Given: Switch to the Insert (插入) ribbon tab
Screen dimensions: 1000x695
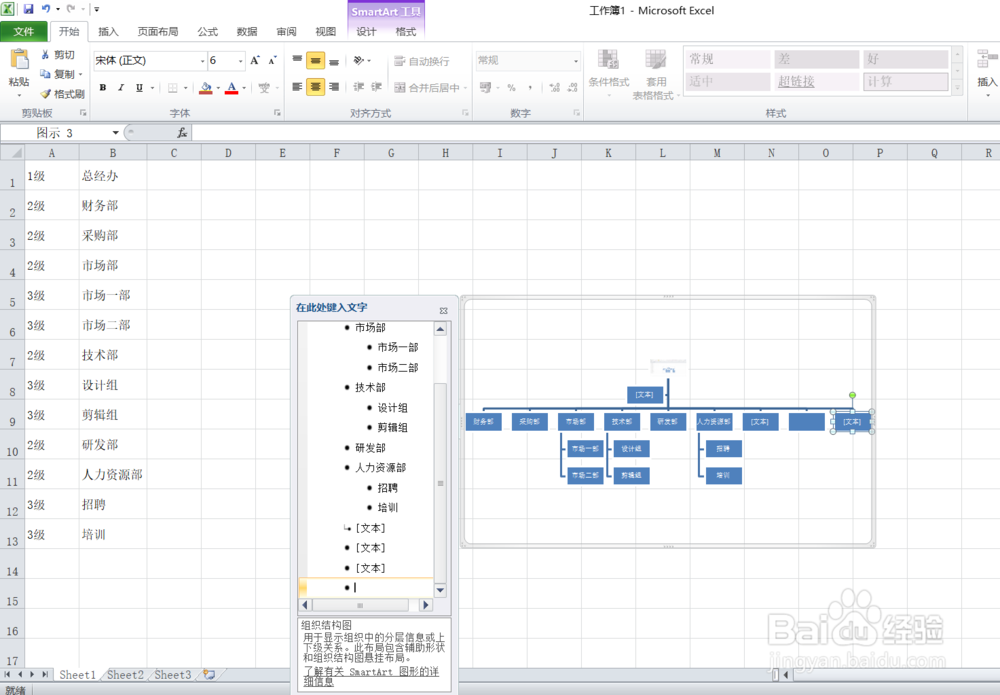Looking at the screenshot, I should pos(108,32).
